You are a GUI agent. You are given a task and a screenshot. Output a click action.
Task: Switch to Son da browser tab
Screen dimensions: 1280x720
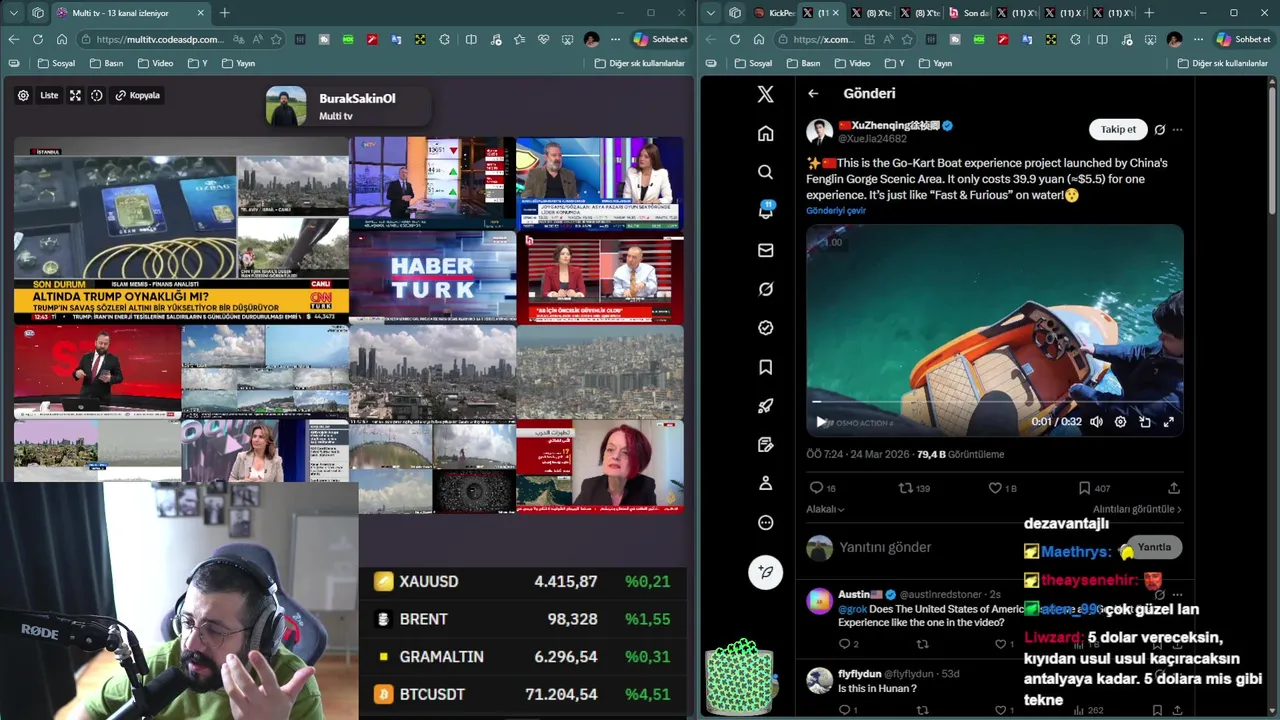click(969, 13)
